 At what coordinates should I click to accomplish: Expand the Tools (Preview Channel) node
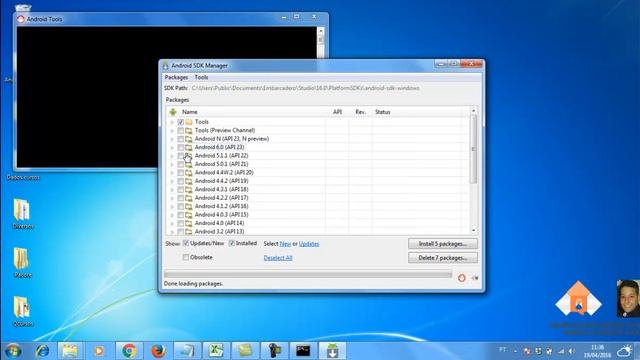point(172,131)
